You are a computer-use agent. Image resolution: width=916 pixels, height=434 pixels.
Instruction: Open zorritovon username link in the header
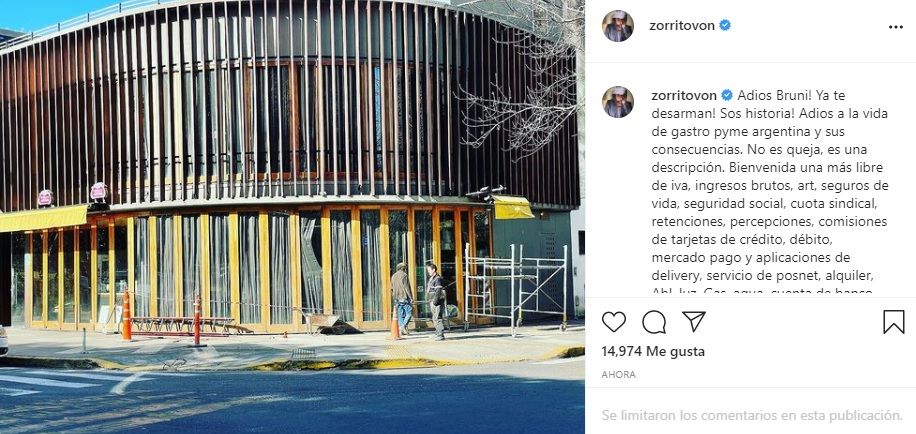coord(682,26)
